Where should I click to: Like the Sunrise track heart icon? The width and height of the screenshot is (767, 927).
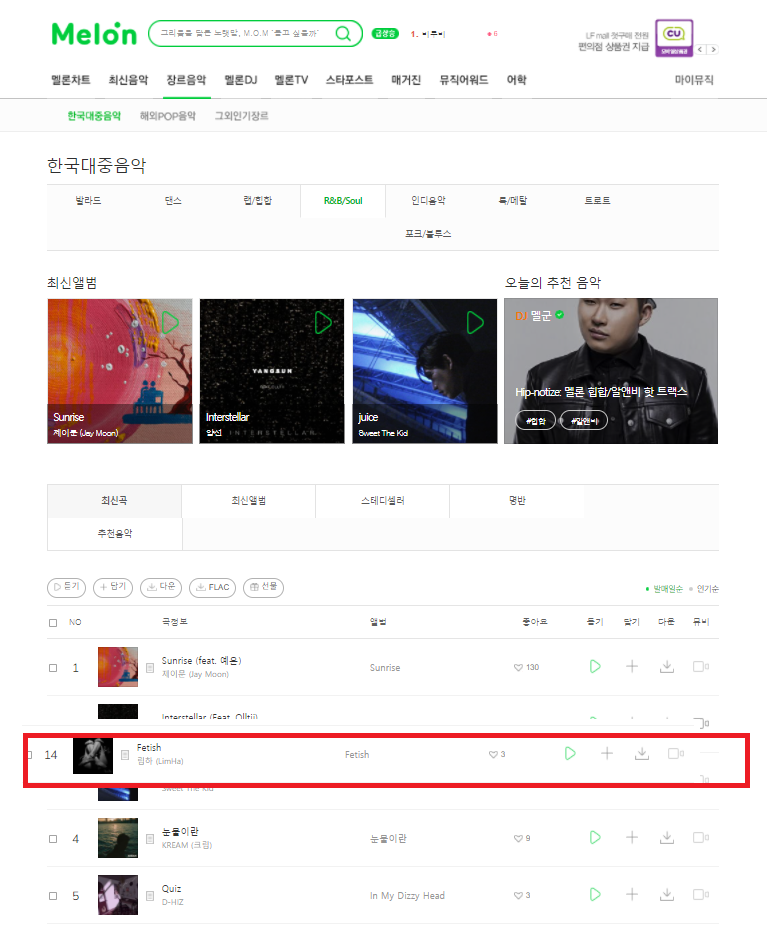coord(519,667)
